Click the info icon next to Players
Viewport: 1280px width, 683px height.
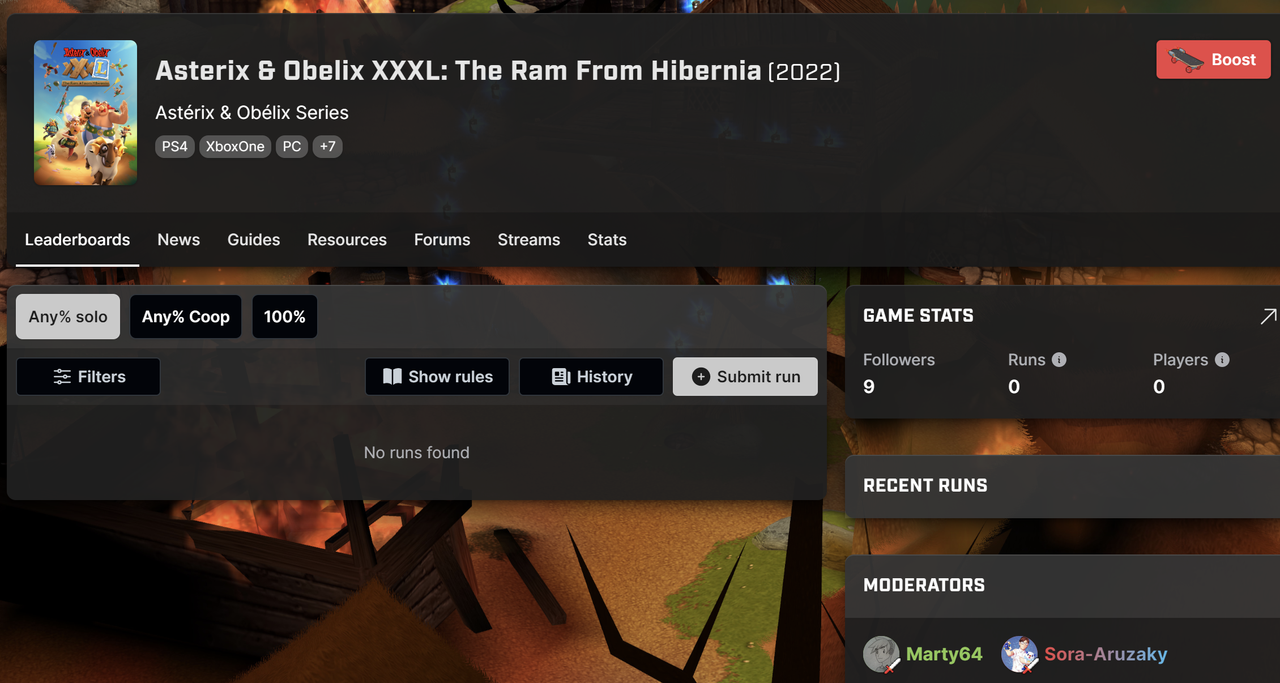pos(1222,360)
